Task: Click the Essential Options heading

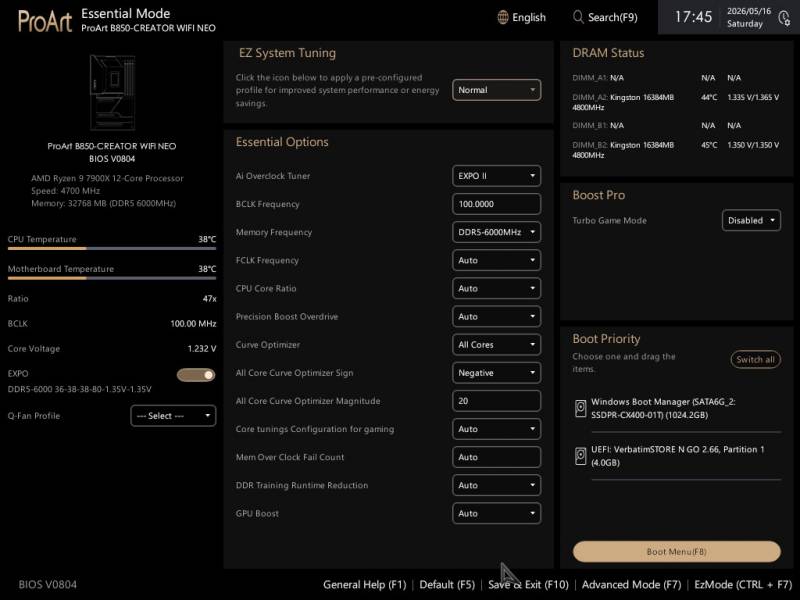Action: pyautogui.click(x=282, y=142)
